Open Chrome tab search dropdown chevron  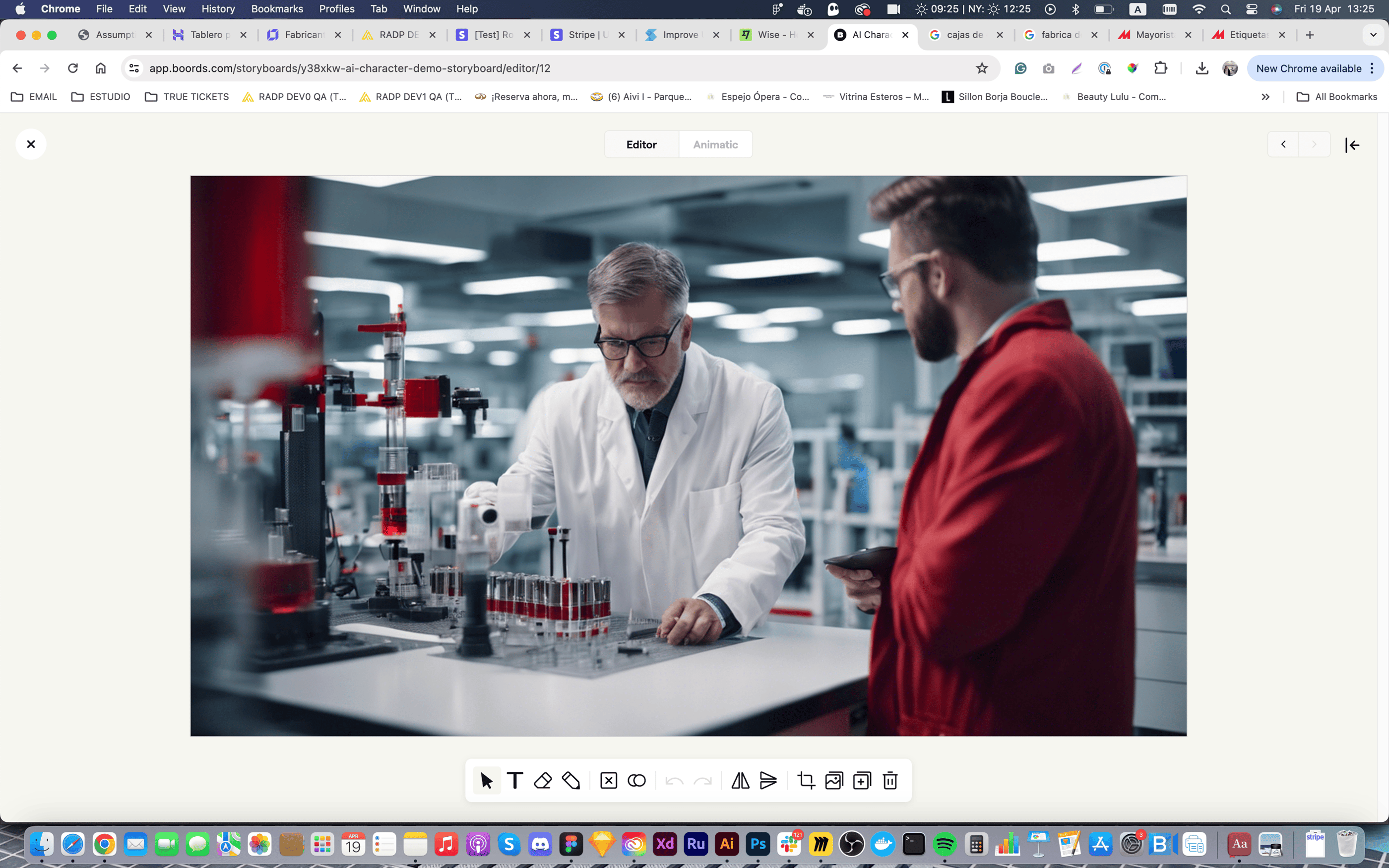[x=1373, y=35]
